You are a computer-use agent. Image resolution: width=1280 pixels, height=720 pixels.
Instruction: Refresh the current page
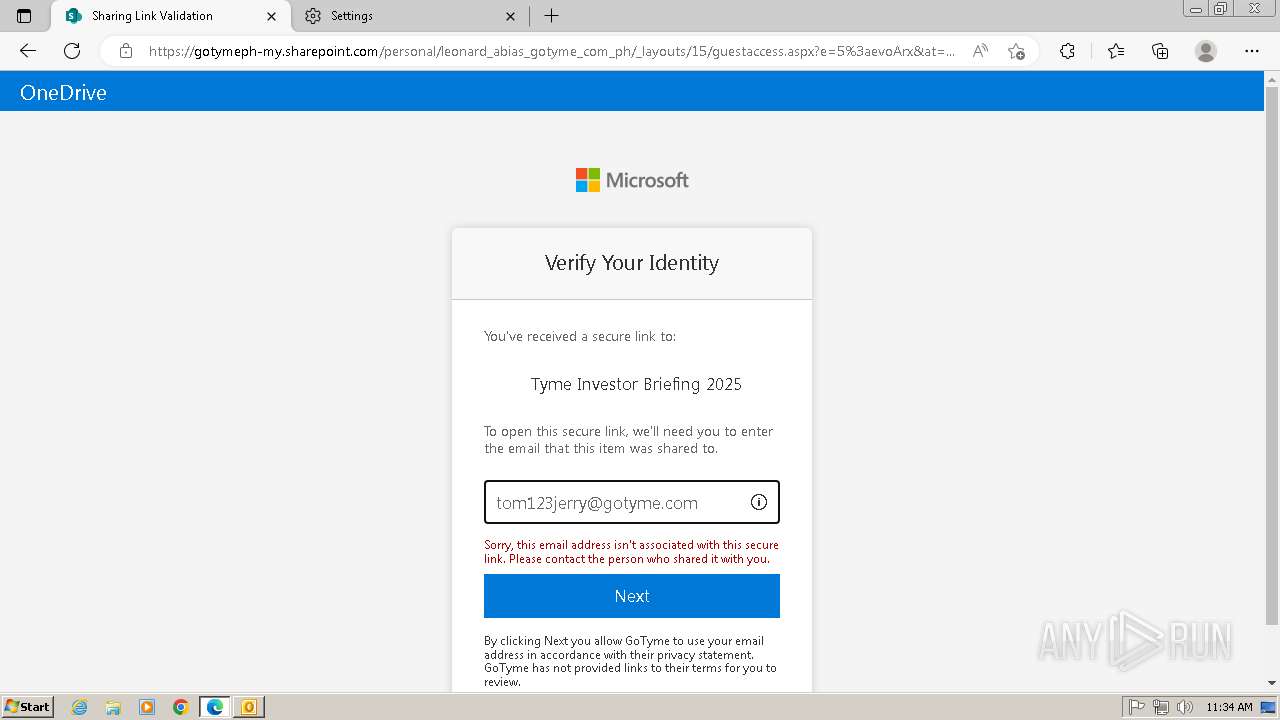coord(72,51)
